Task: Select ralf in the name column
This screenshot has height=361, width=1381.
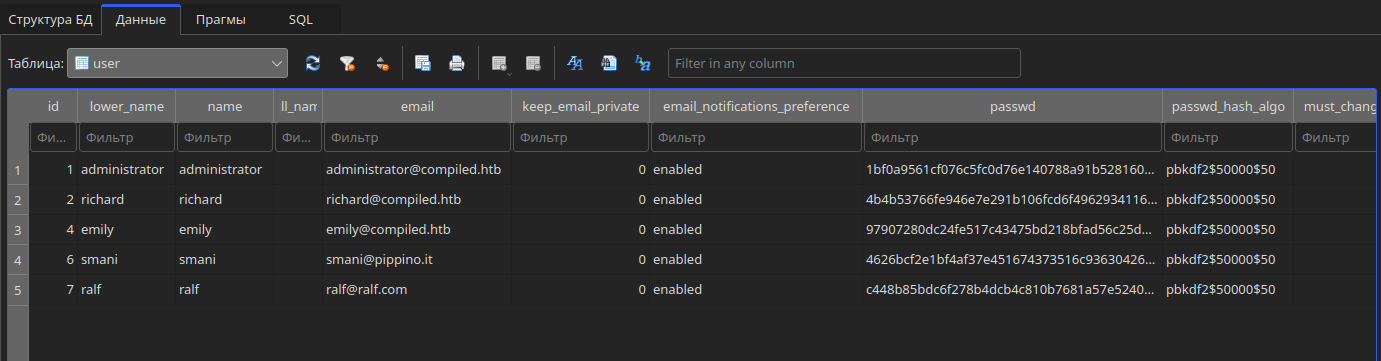Action: (x=225, y=290)
